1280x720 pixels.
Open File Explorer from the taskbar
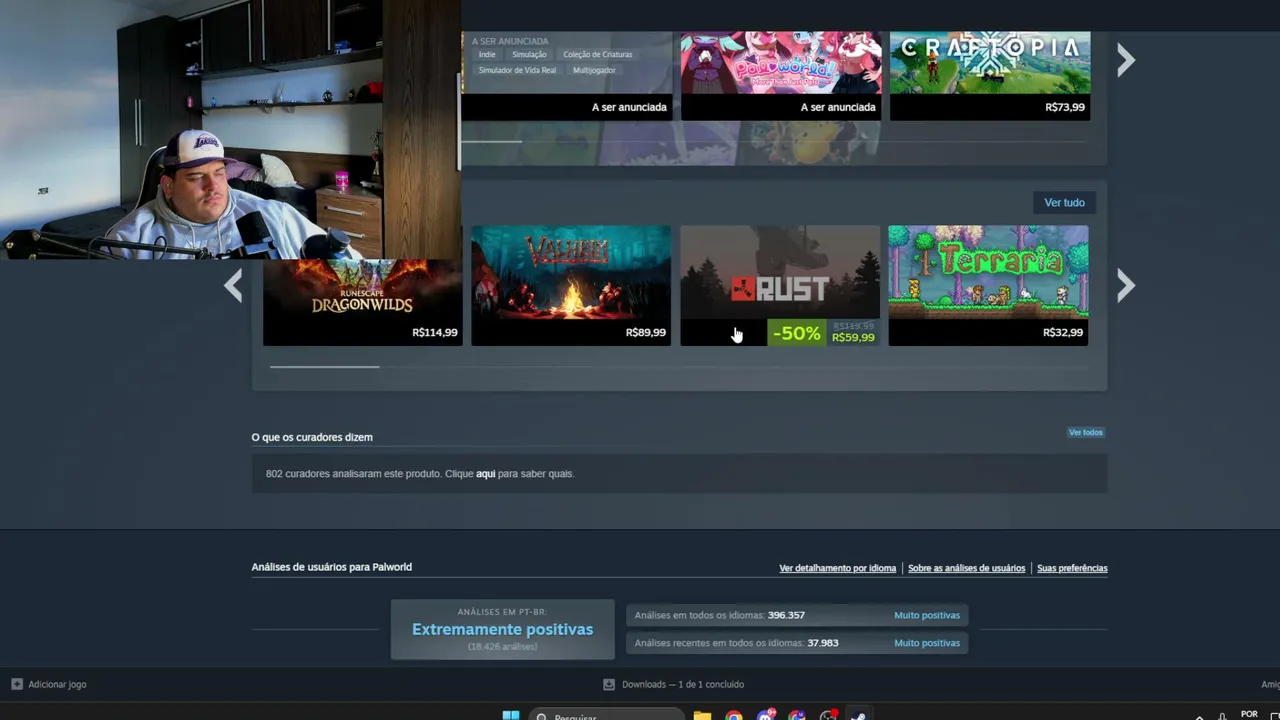pos(702,715)
